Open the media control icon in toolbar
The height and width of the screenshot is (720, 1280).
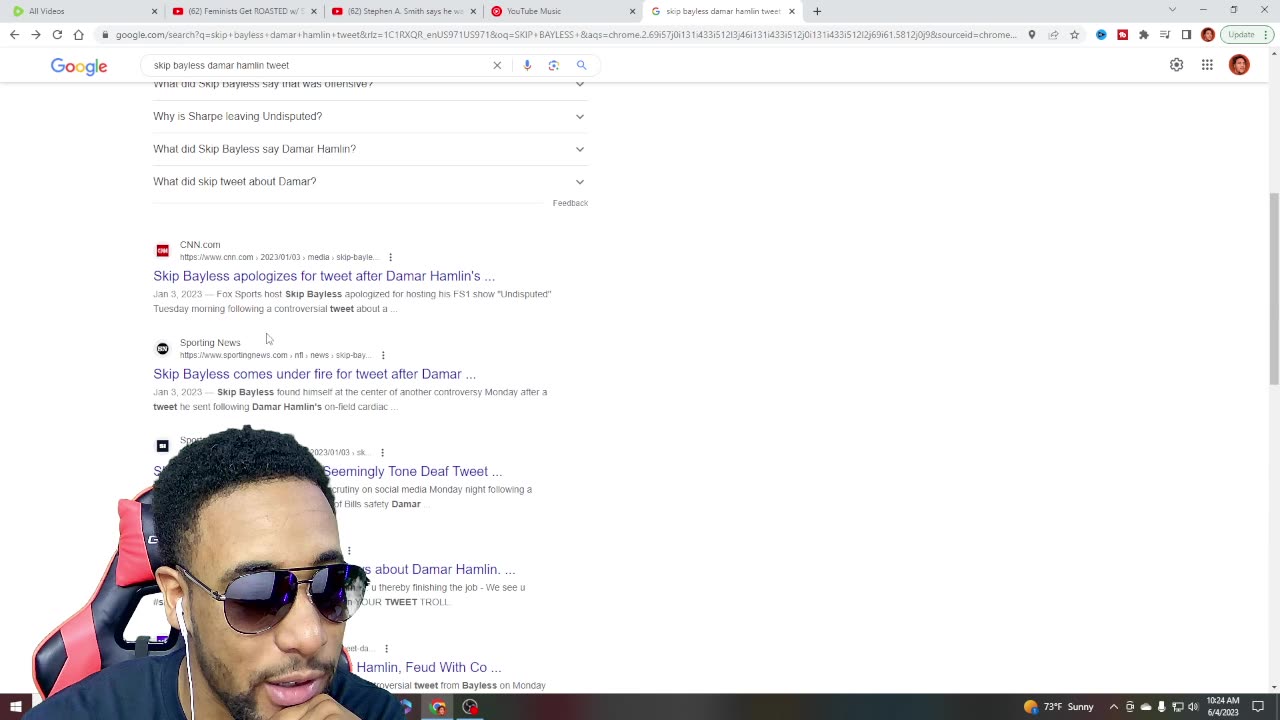tap(1165, 34)
